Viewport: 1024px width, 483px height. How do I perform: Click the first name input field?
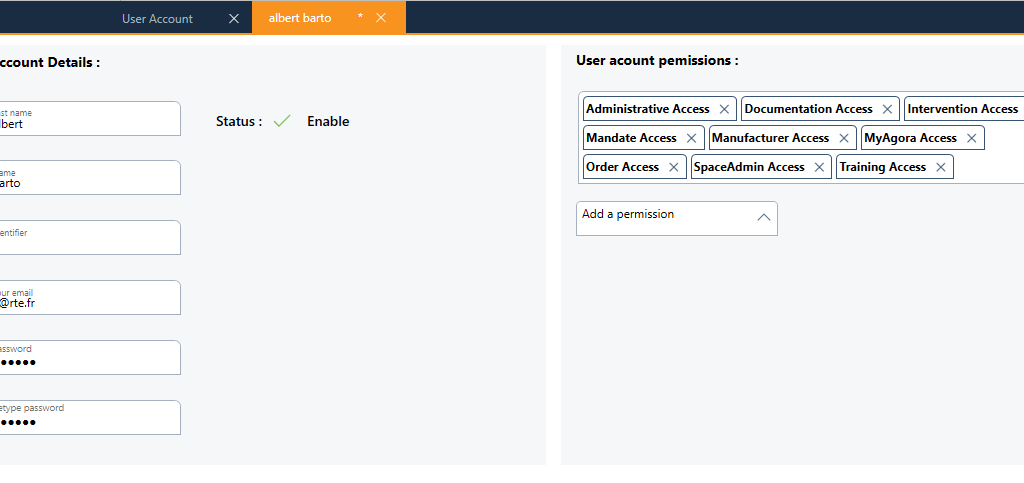pos(90,119)
